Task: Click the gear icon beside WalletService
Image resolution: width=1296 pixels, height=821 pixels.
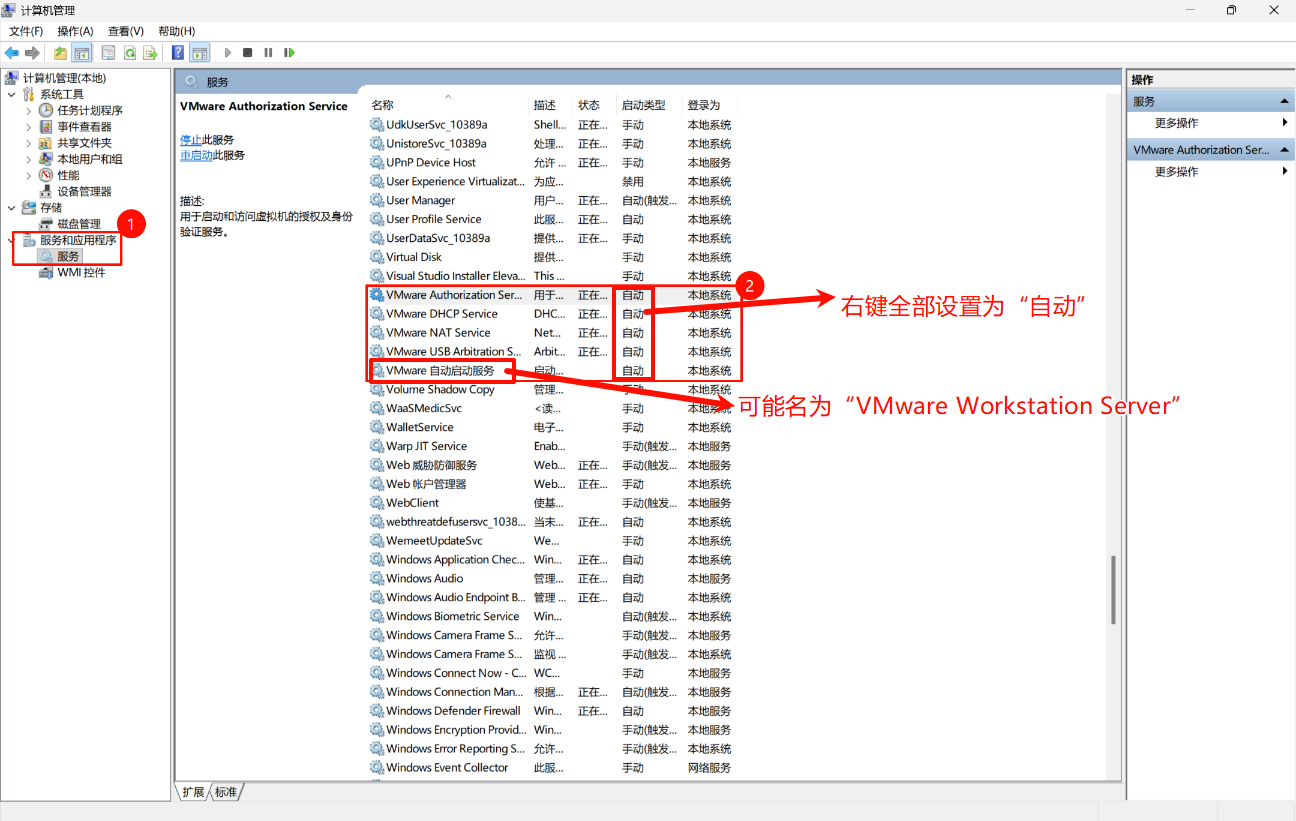Action: pos(377,427)
